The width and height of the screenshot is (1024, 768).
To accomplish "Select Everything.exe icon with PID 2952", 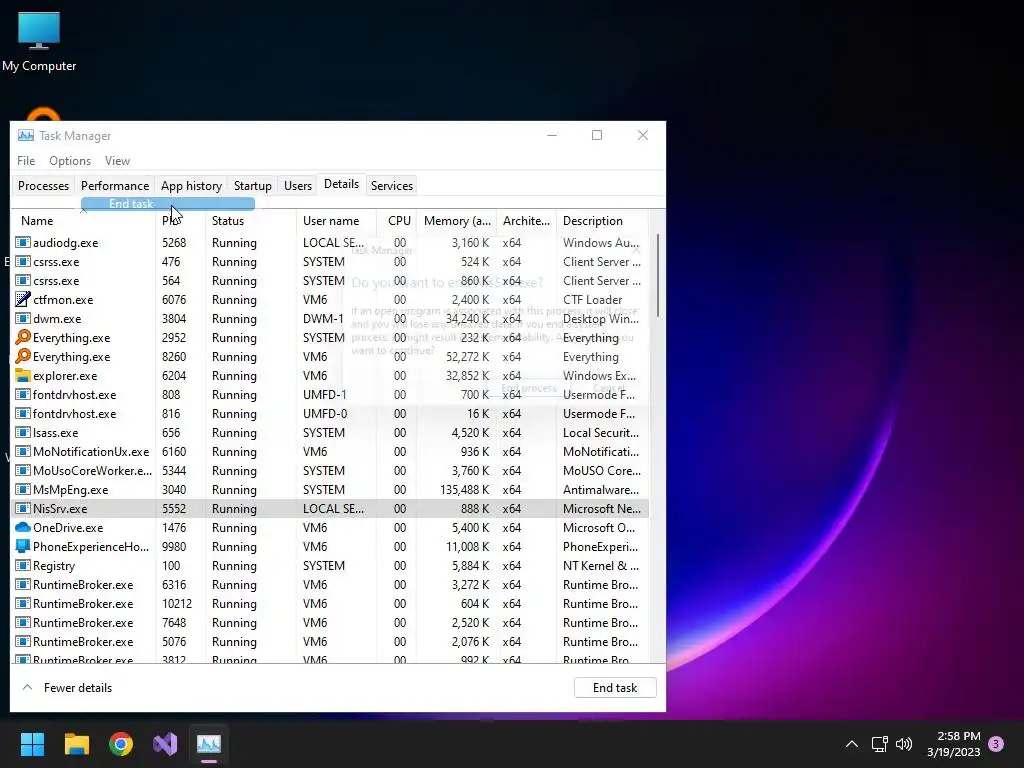I will pyautogui.click(x=23, y=338).
